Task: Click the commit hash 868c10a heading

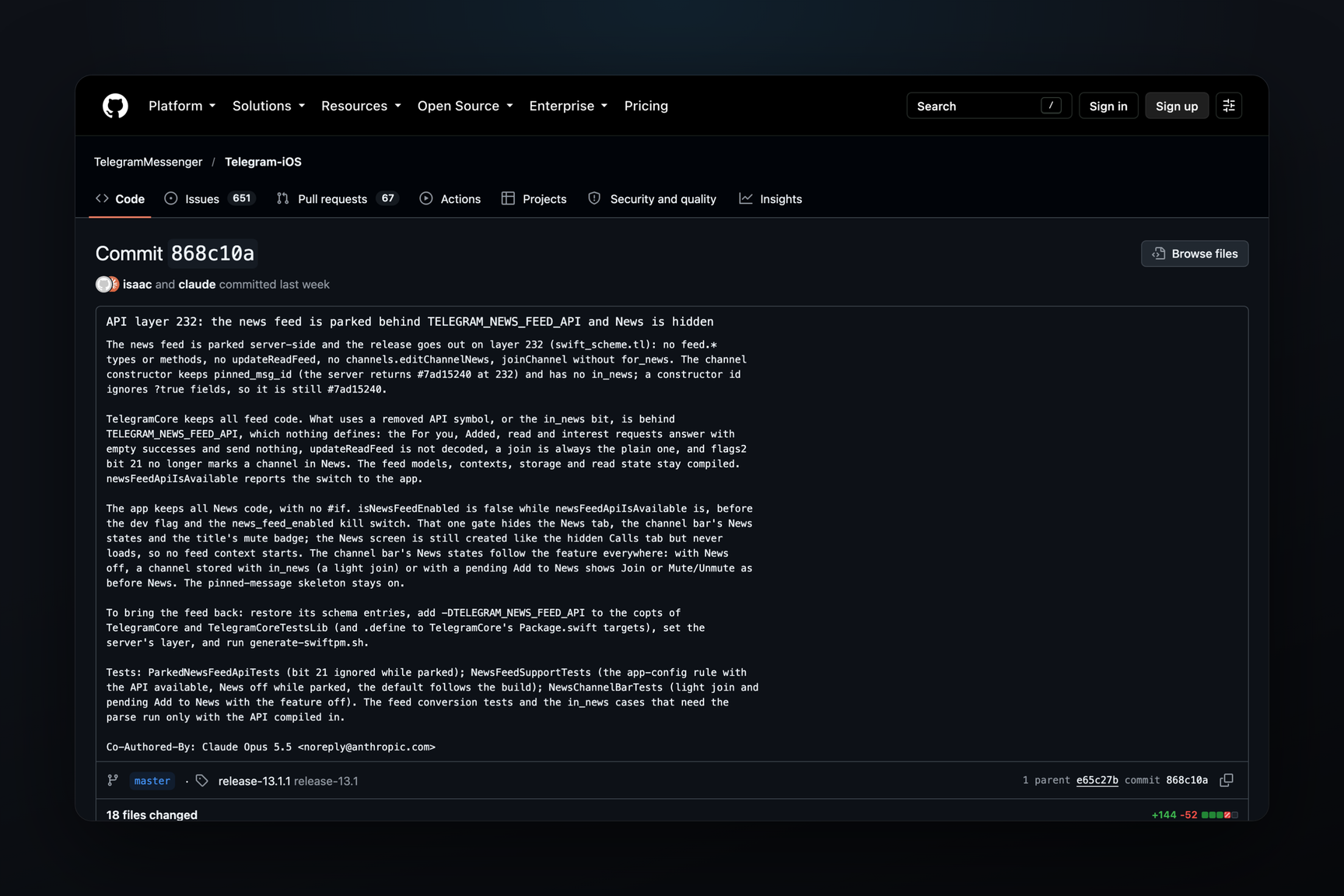Action: click(212, 254)
